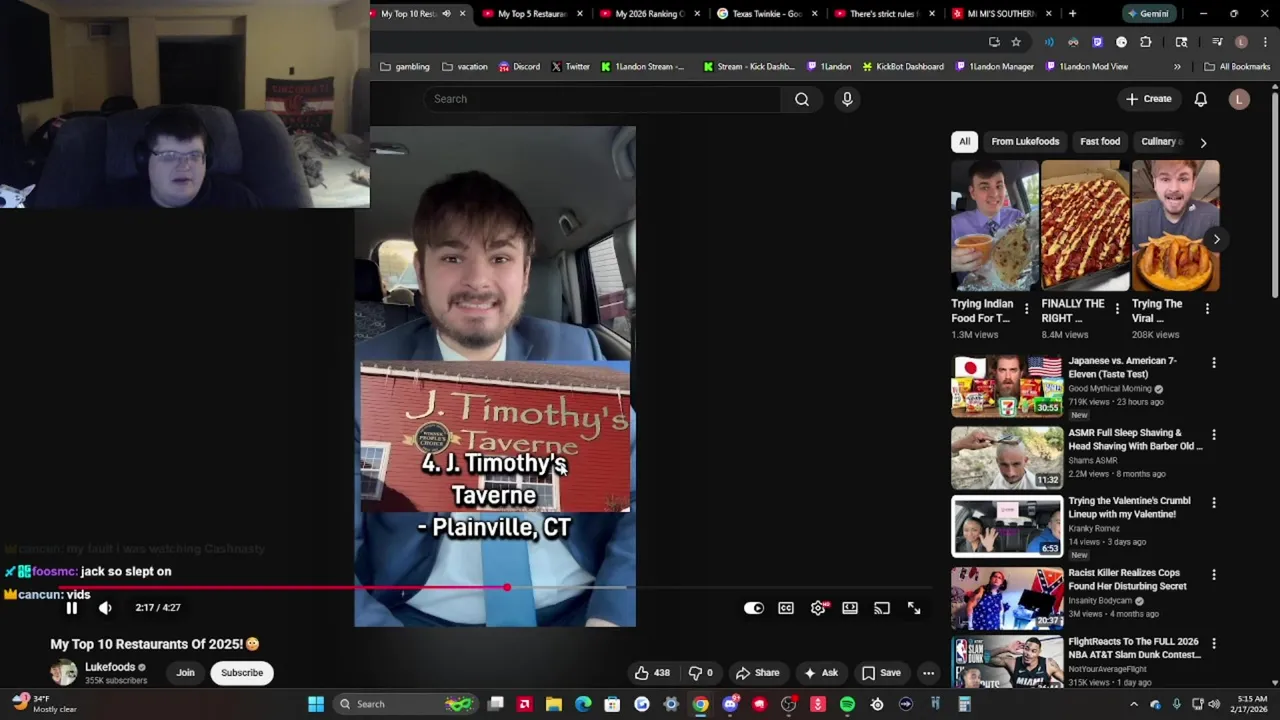The image size is (1280, 720).
Task: Join the Lukefoods channel membership
Action: [x=186, y=673]
